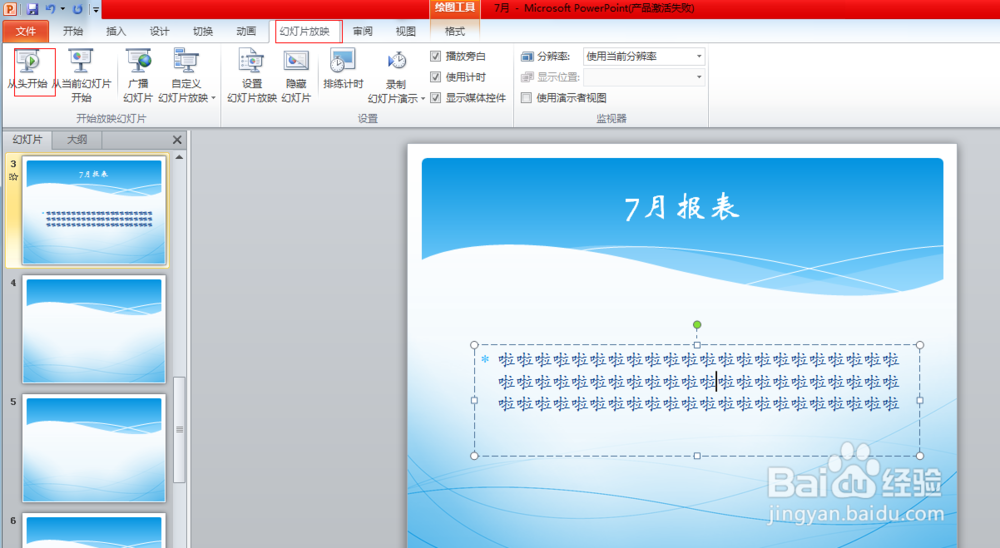The height and width of the screenshot is (548, 1000).
Task: Expand Custom Slide Show dropdown arrow
Action: tap(213, 98)
